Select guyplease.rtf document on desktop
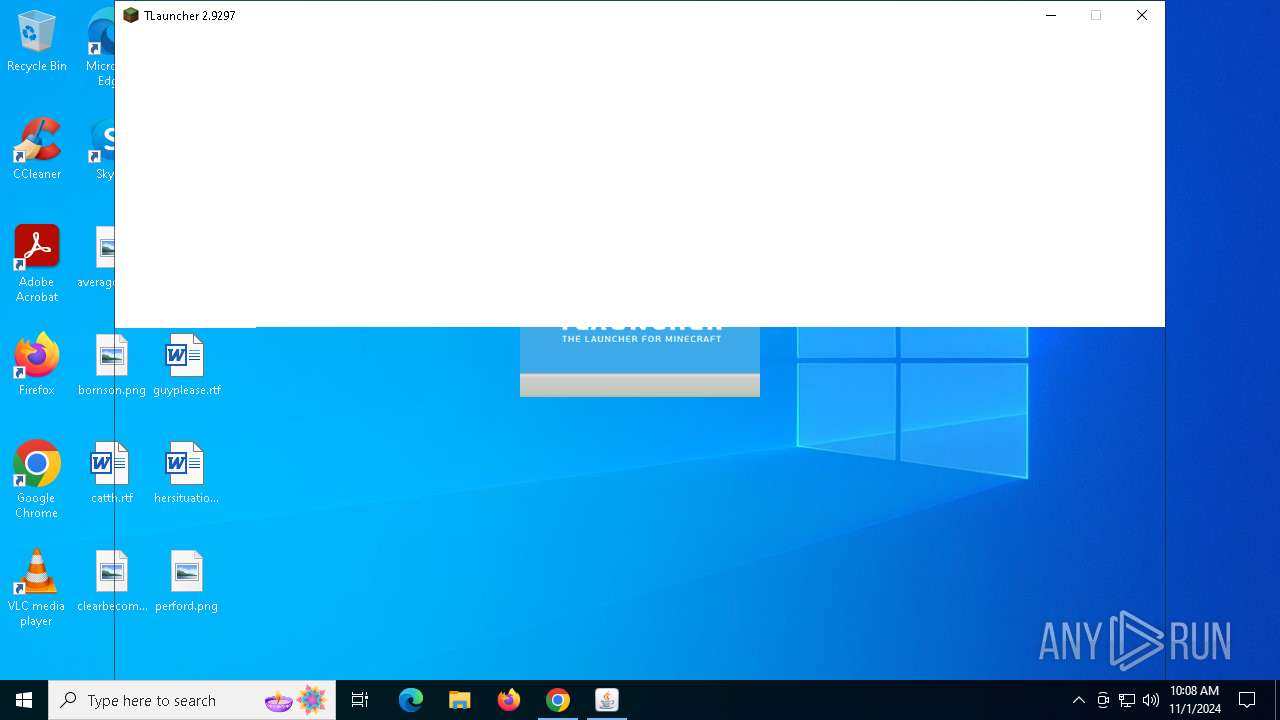 (187, 365)
